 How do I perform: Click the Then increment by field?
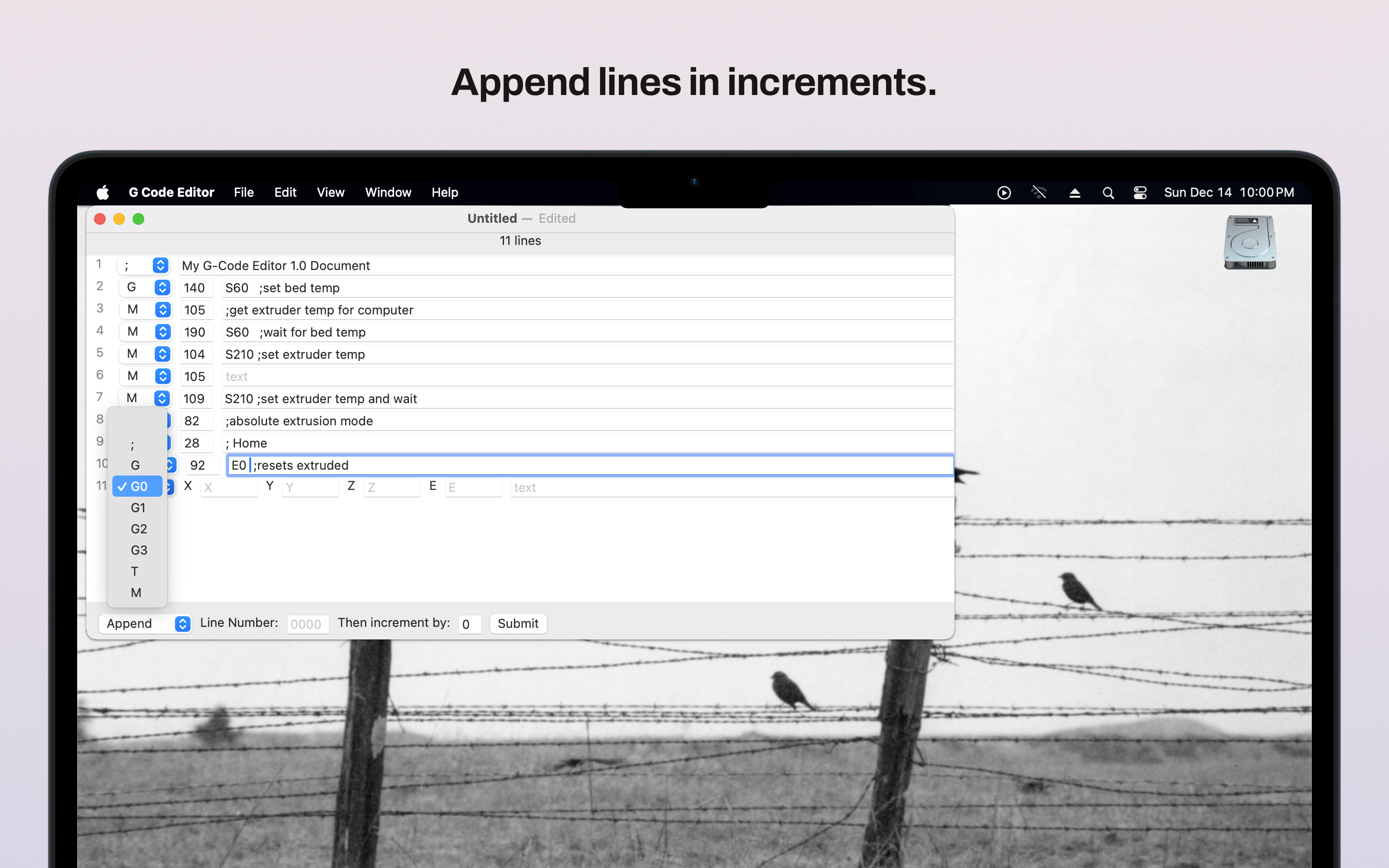pyautogui.click(x=469, y=624)
